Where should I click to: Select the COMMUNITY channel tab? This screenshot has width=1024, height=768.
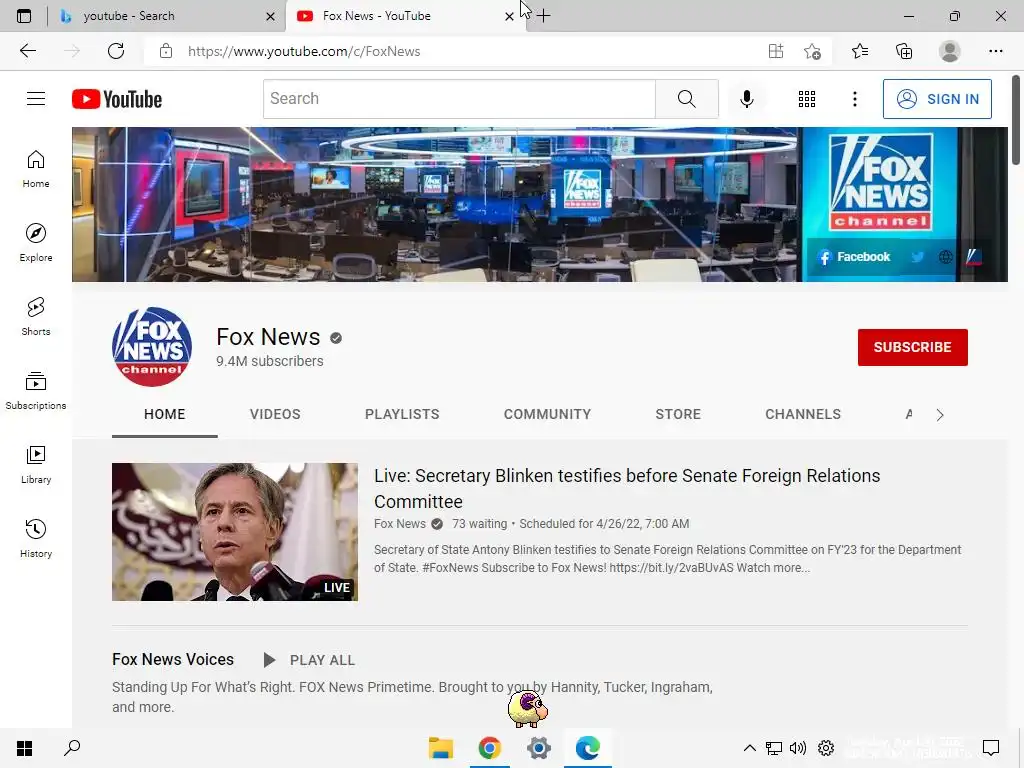547,414
